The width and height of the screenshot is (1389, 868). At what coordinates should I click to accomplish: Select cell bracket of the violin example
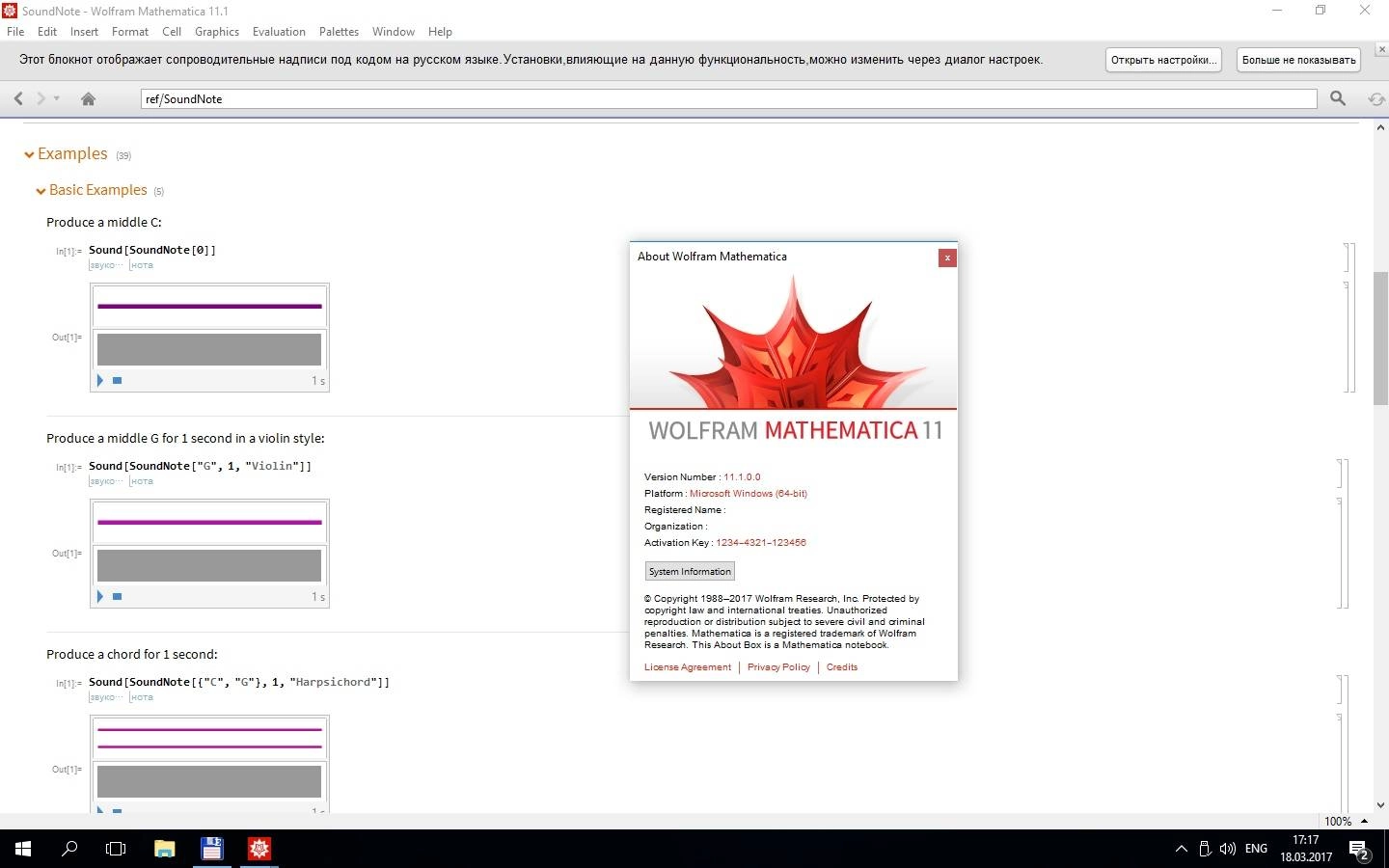pyautogui.click(x=1345, y=533)
